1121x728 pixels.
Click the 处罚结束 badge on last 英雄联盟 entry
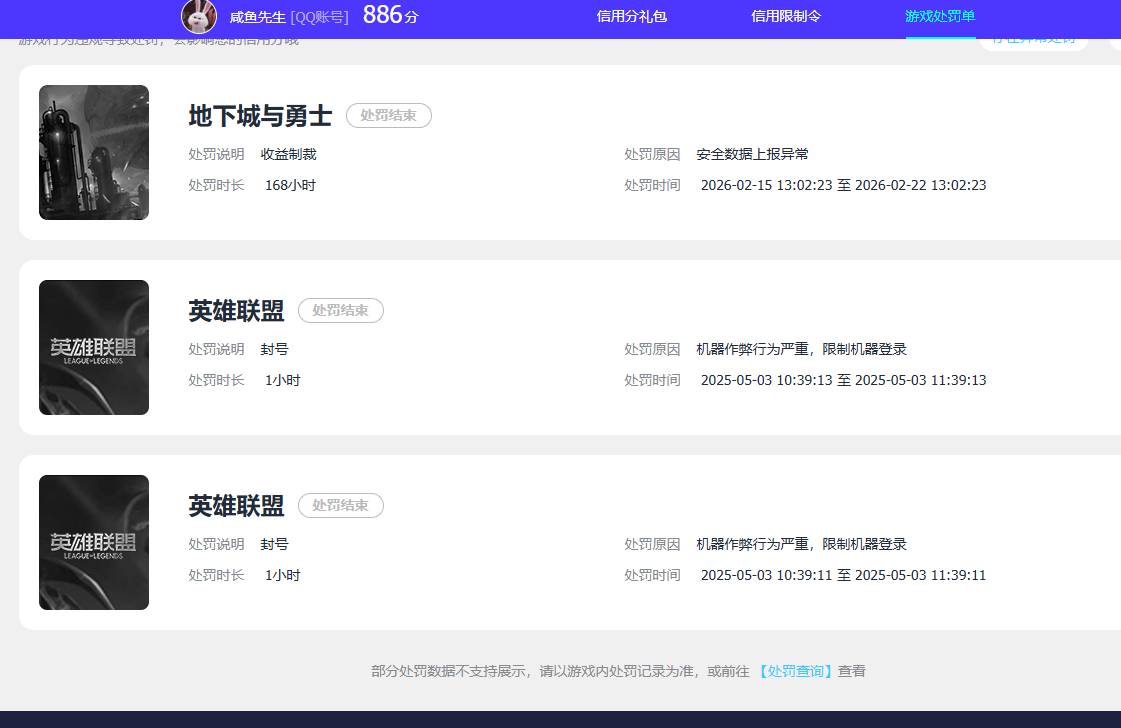coord(340,505)
